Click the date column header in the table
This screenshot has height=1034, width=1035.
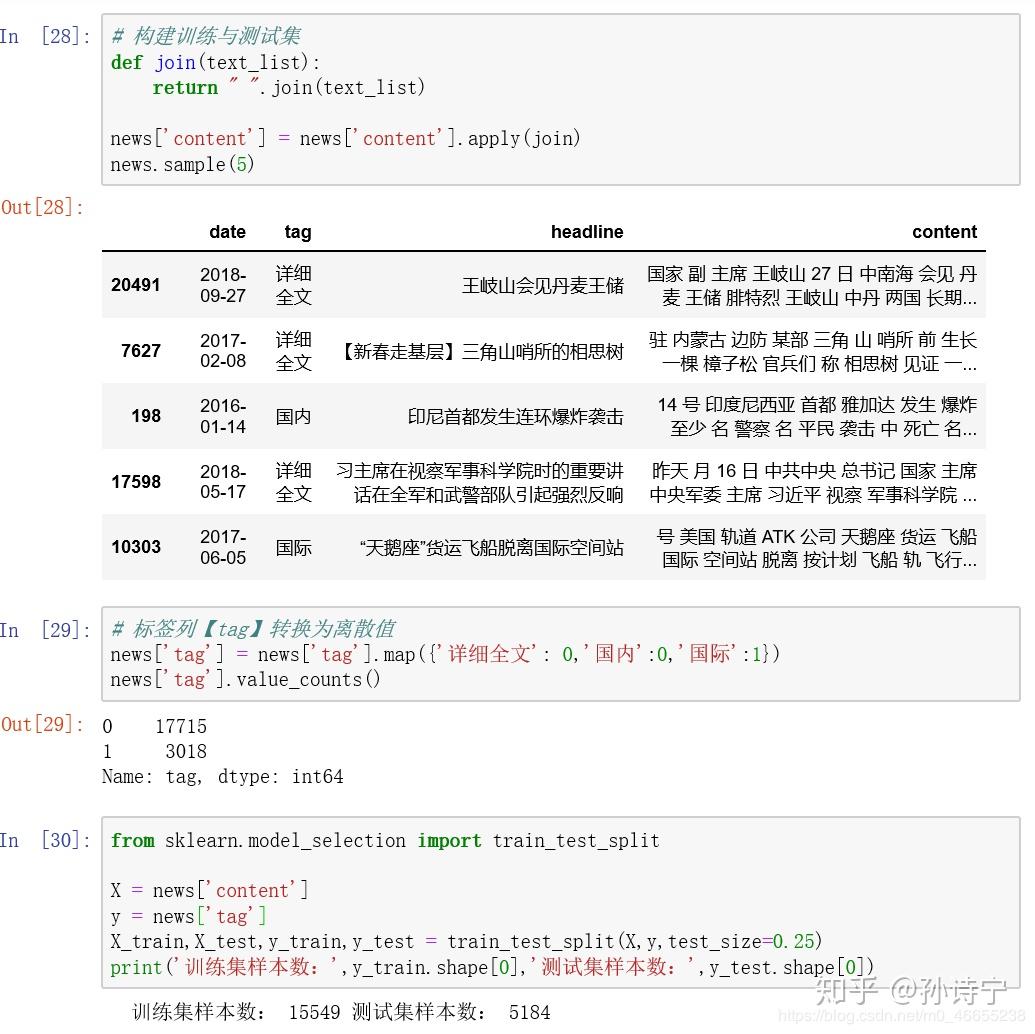[227, 232]
